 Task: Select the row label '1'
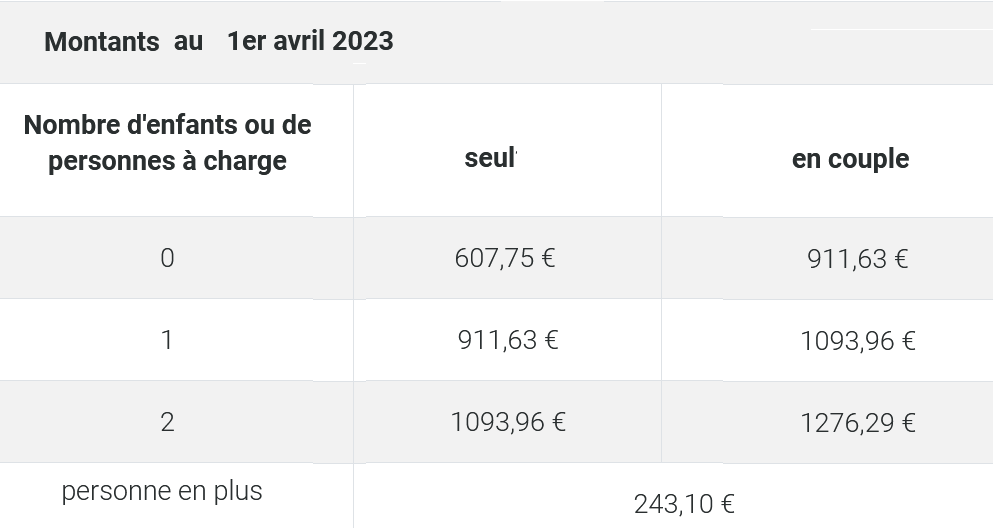(167, 340)
